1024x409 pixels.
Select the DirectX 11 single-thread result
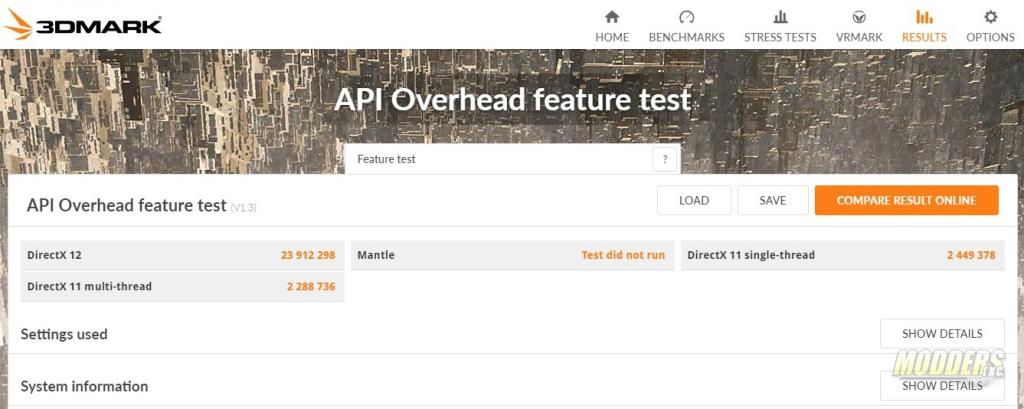tap(841, 255)
